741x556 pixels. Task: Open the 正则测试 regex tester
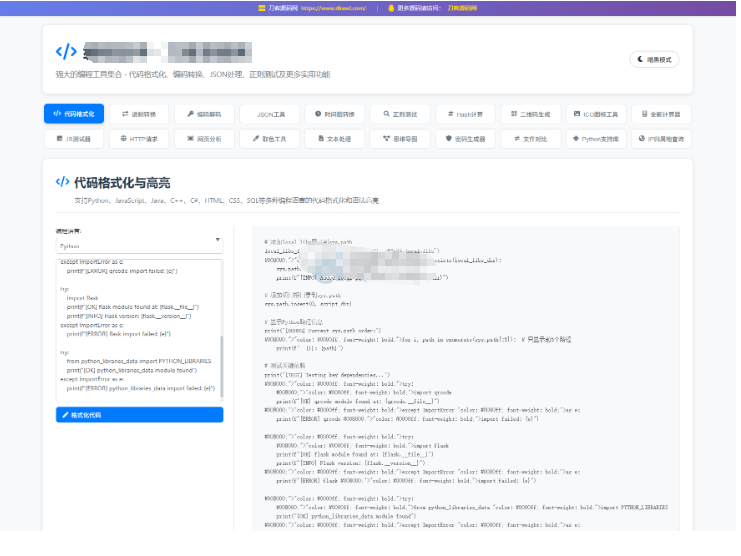pos(400,114)
